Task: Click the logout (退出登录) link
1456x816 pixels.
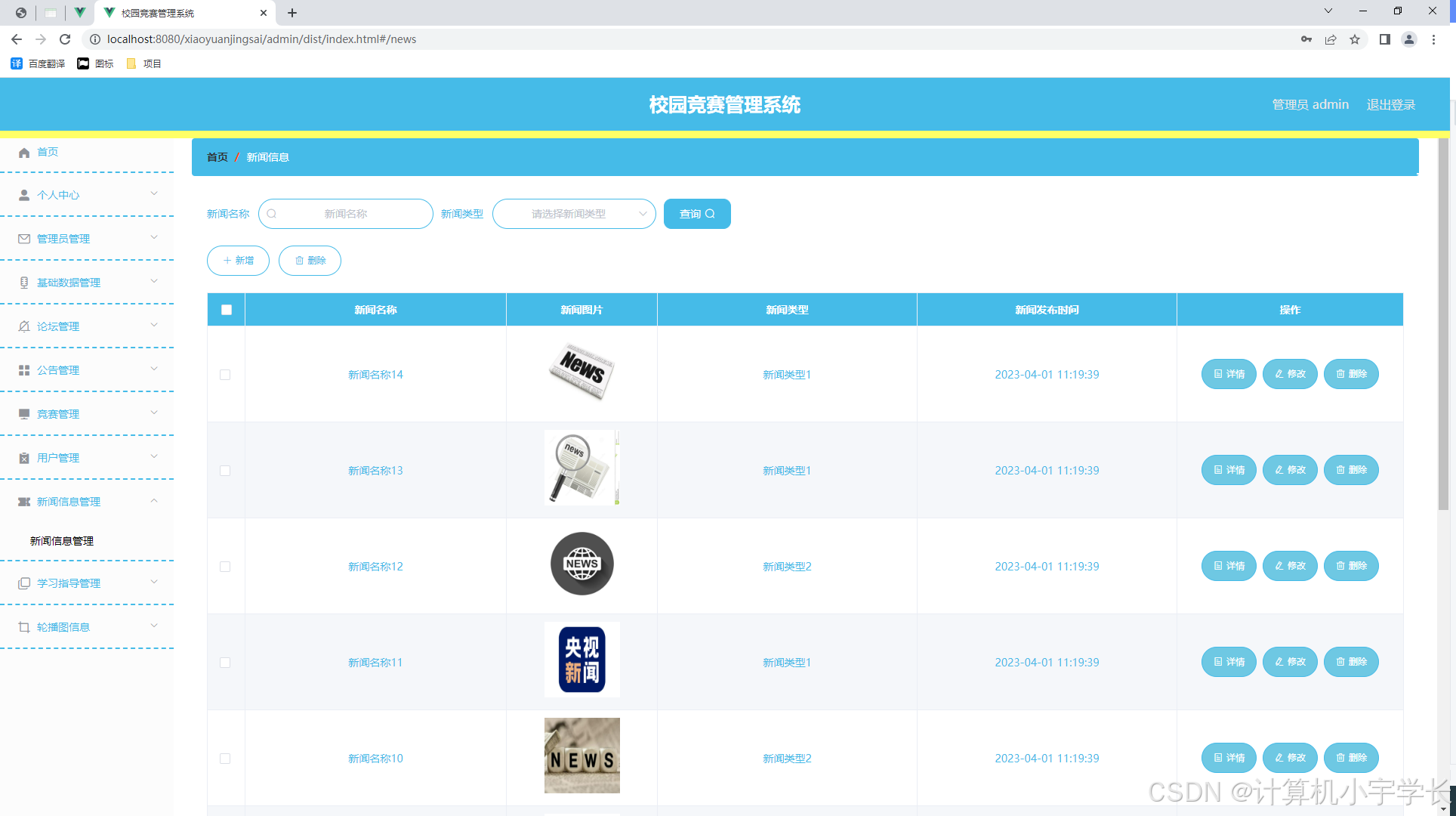Action: coord(1390,104)
